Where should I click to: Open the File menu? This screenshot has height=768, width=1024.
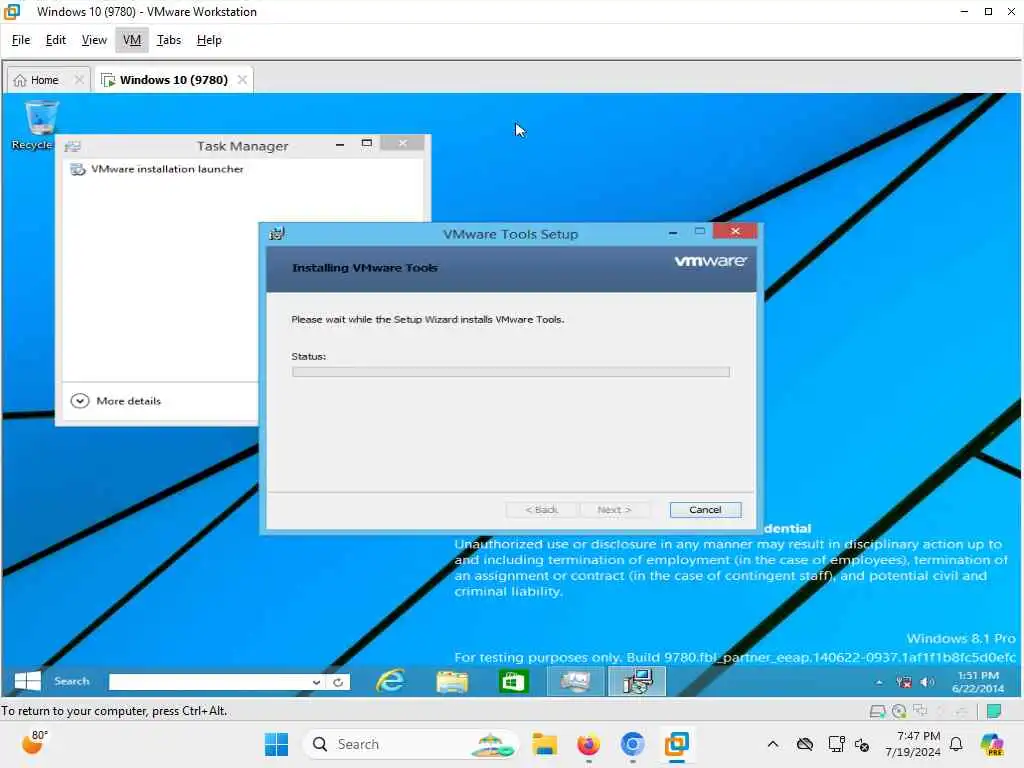click(21, 40)
